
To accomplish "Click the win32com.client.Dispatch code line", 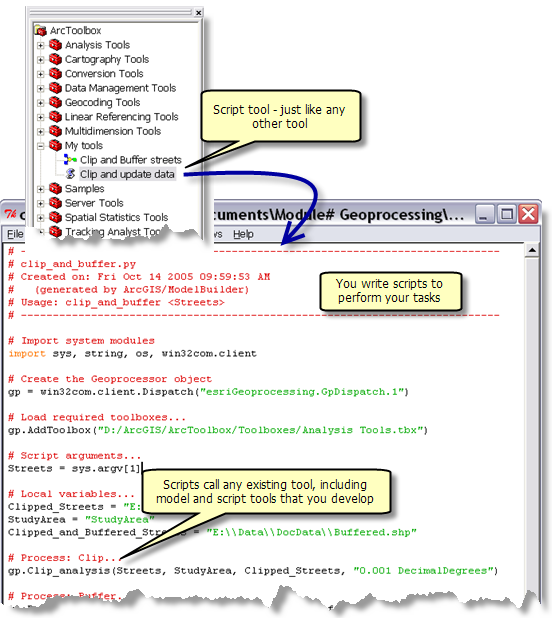I will click(209, 392).
